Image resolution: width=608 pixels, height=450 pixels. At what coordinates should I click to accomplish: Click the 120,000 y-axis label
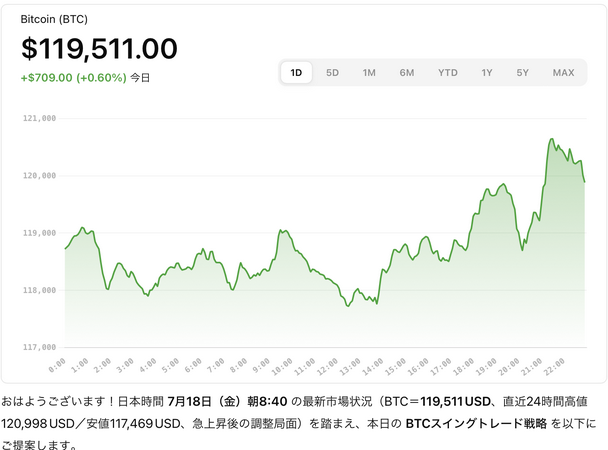click(x=39, y=176)
